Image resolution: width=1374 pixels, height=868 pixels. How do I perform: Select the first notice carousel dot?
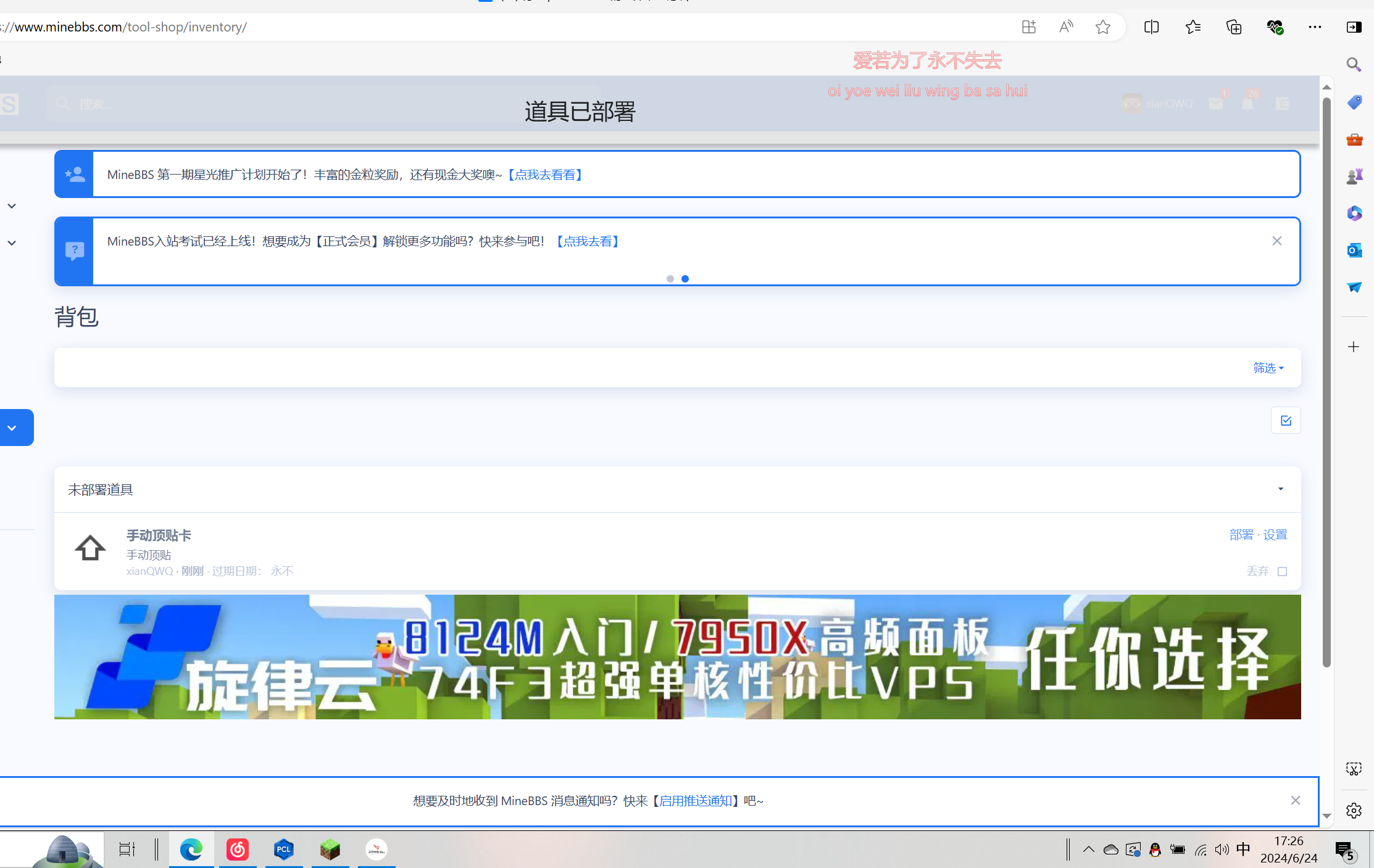pyautogui.click(x=670, y=279)
